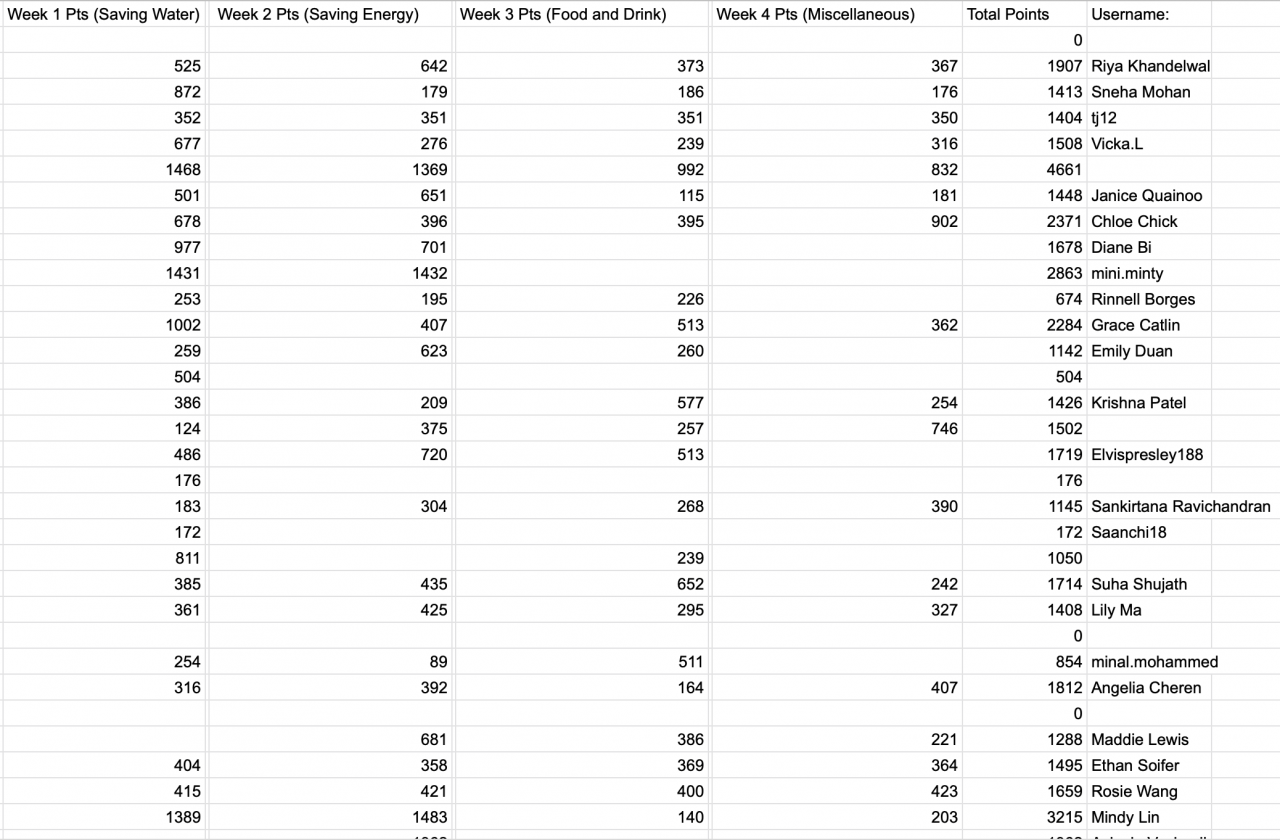The width and height of the screenshot is (1280, 840).
Task: Select the cell containing Sneha Mohan
Action: (1141, 92)
